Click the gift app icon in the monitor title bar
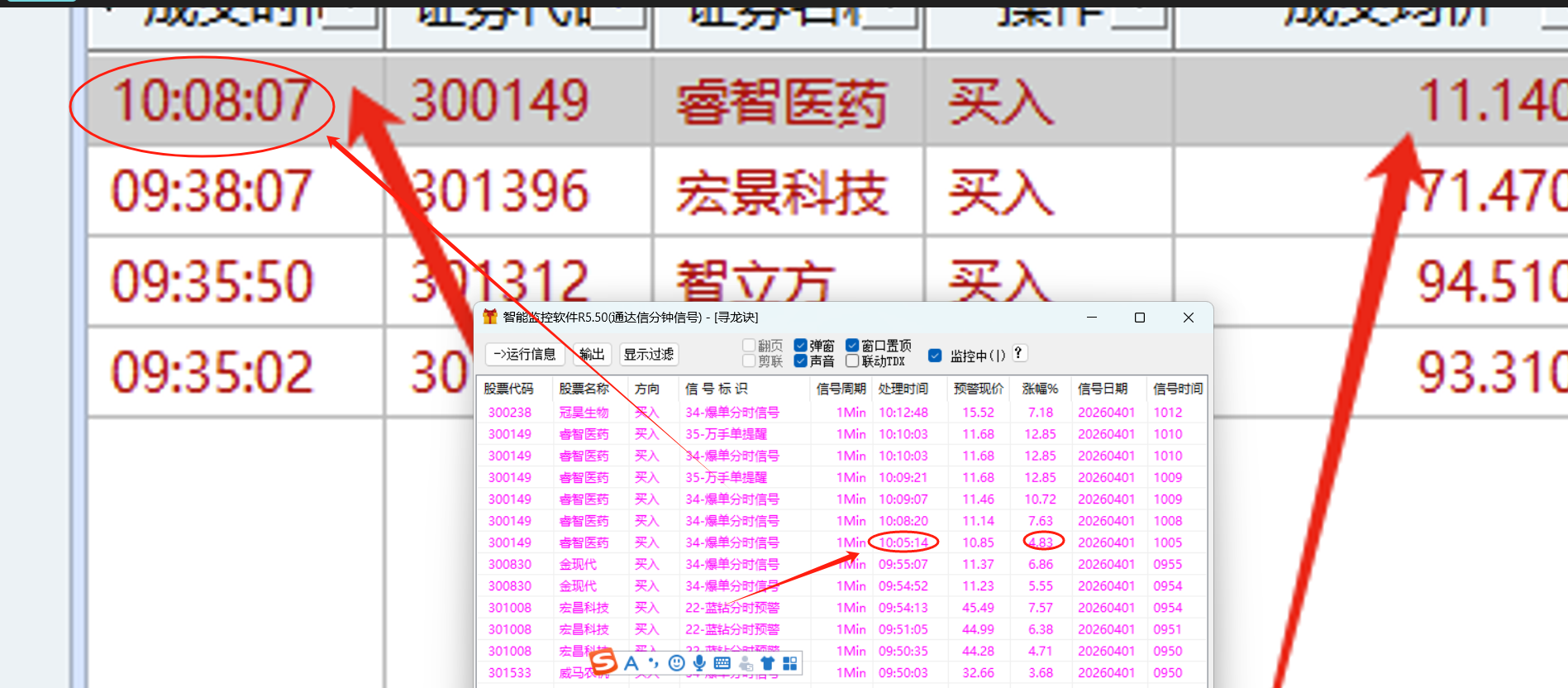 tap(490, 317)
